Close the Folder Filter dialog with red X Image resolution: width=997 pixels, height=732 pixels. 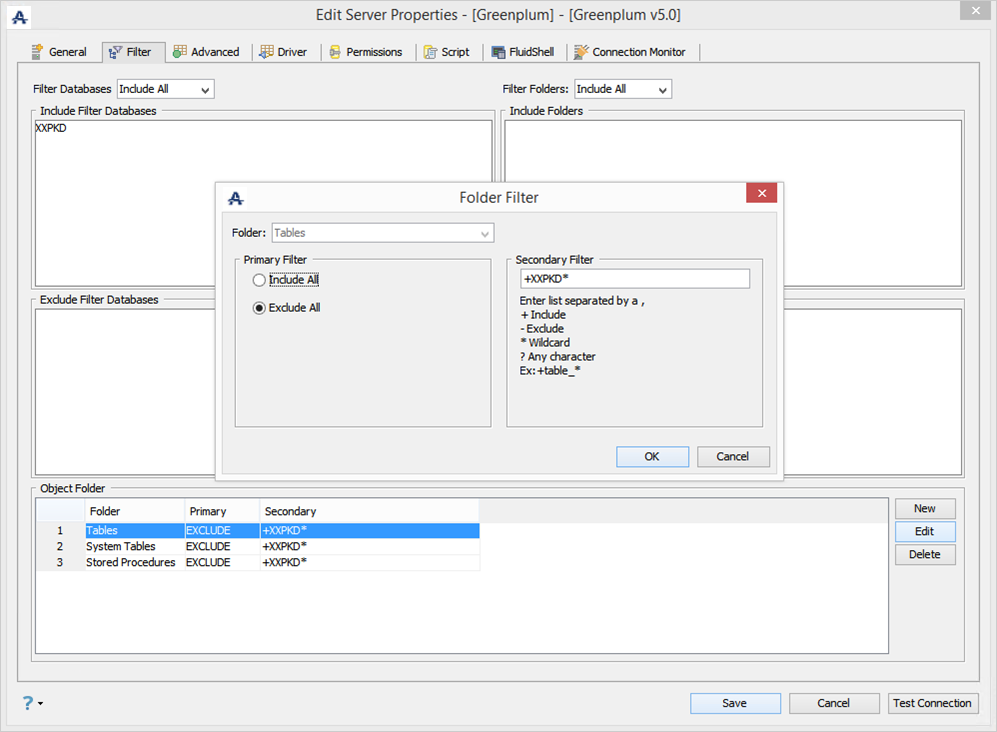(762, 193)
